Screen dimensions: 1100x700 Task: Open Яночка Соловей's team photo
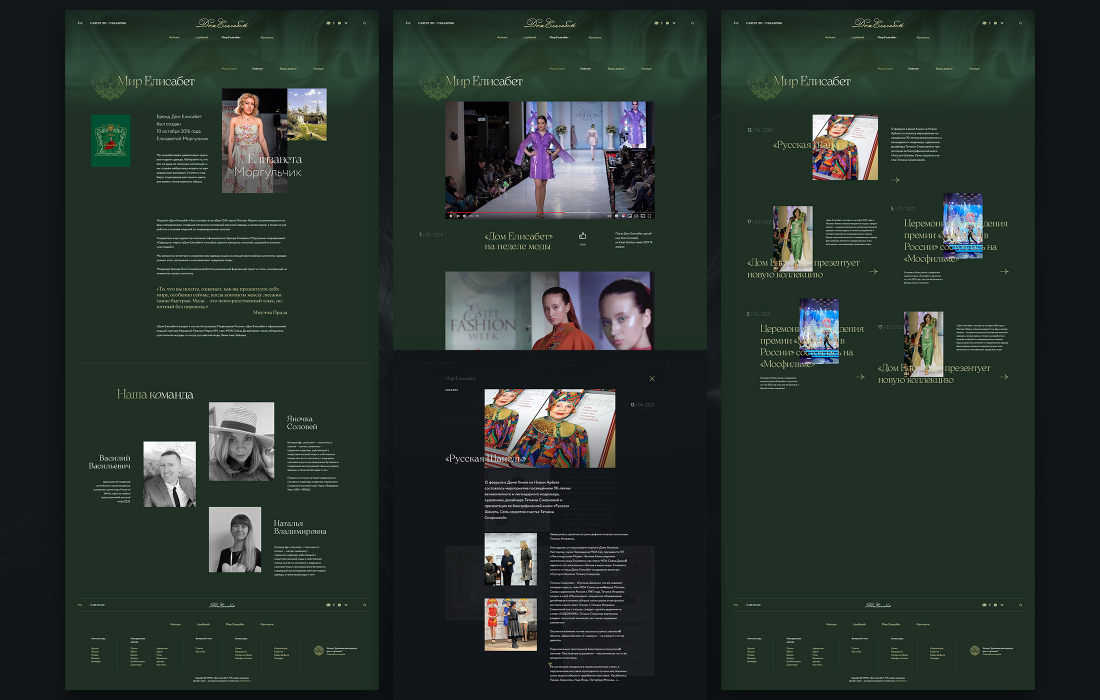click(x=241, y=441)
